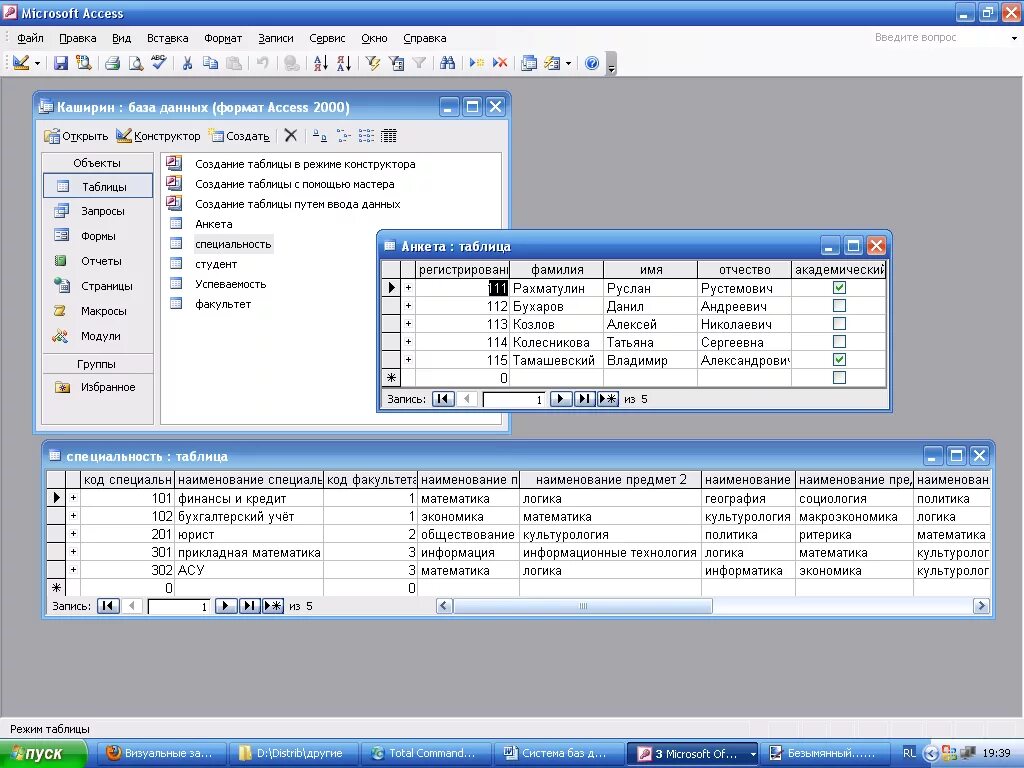Toggle the checkbox in the new blank record row
The image size is (1024, 768).
(x=840, y=377)
